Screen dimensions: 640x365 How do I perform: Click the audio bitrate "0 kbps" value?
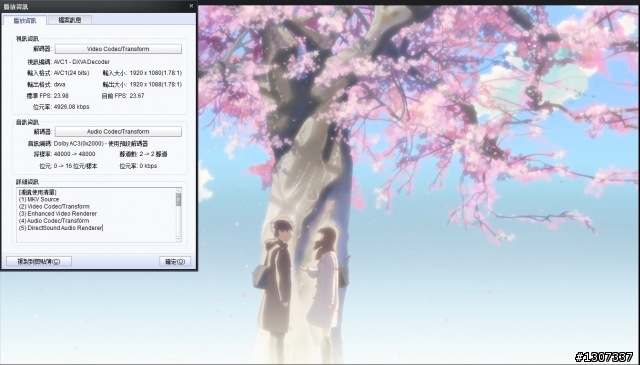click(148, 166)
